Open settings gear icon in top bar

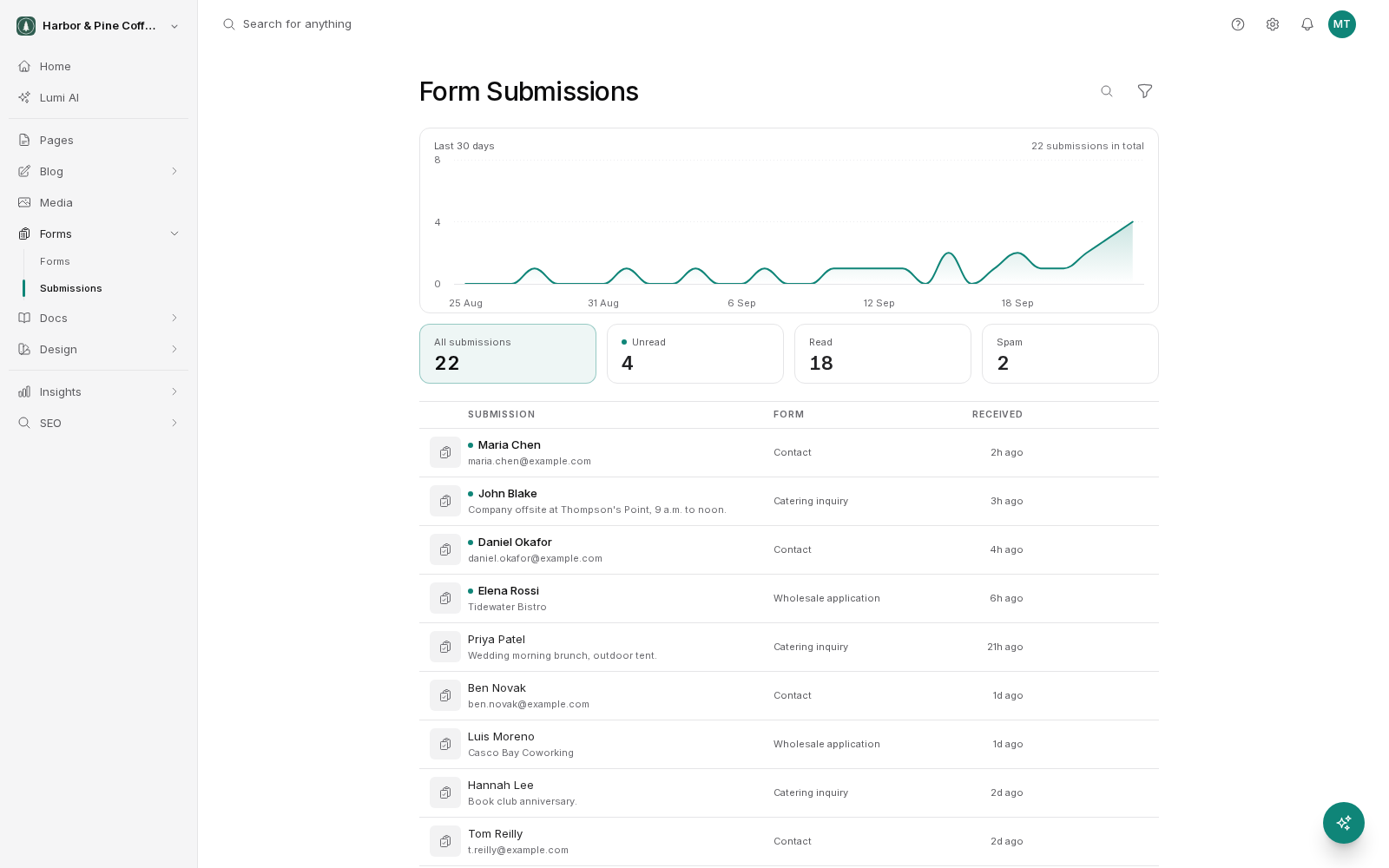(1273, 24)
